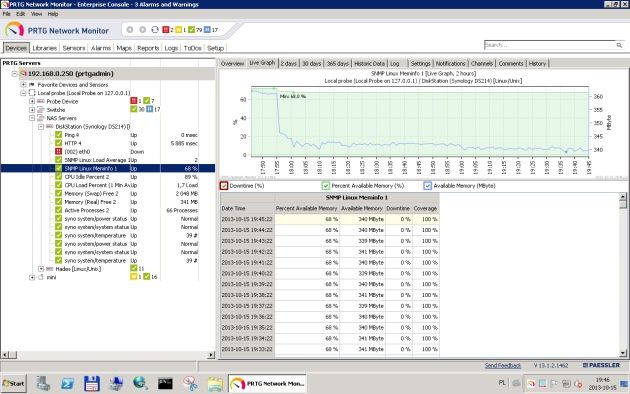The image size is (630, 394).
Task: Open the File menu
Action: (6, 14)
